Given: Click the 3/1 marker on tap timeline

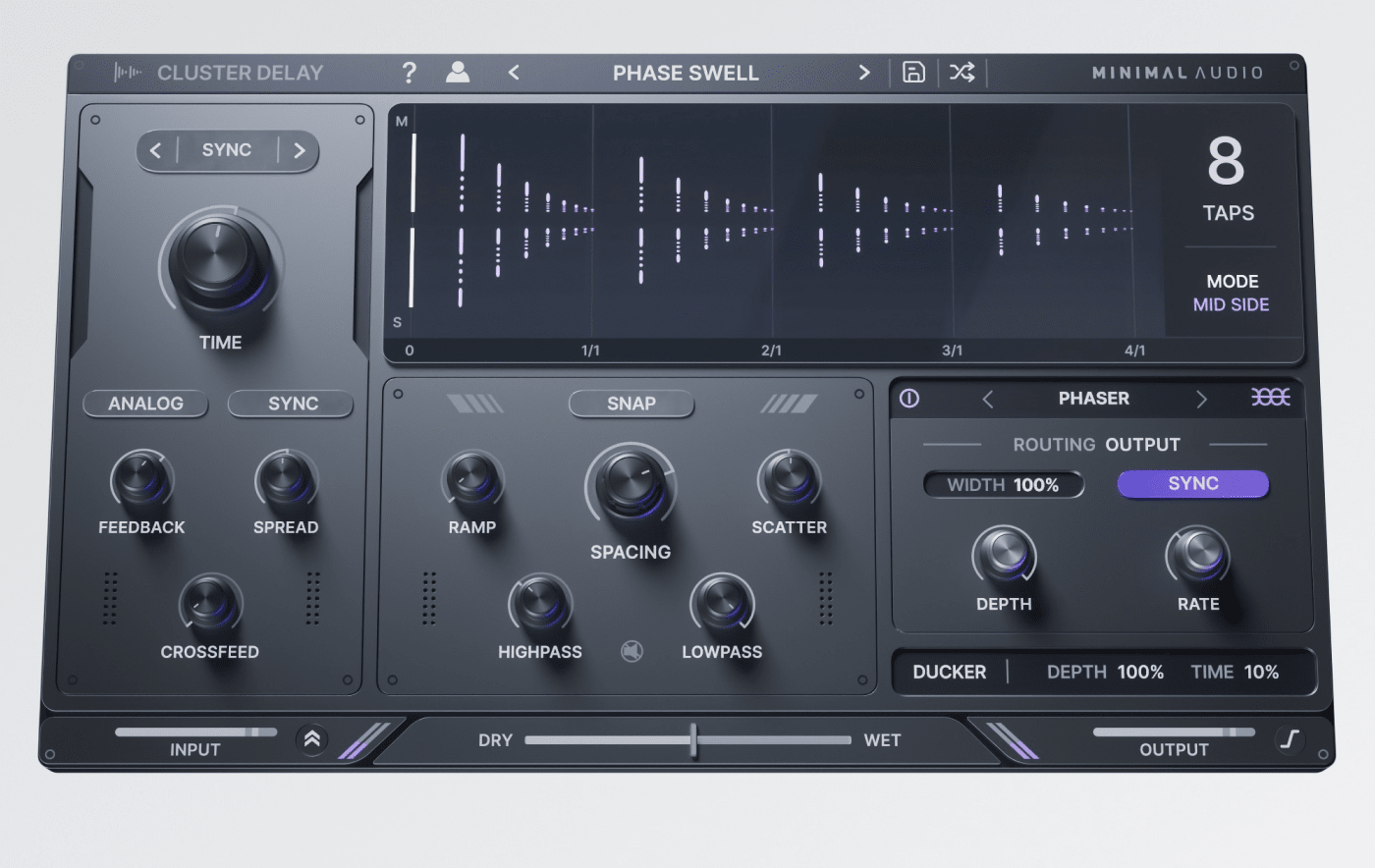Looking at the screenshot, I should (952, 351).
